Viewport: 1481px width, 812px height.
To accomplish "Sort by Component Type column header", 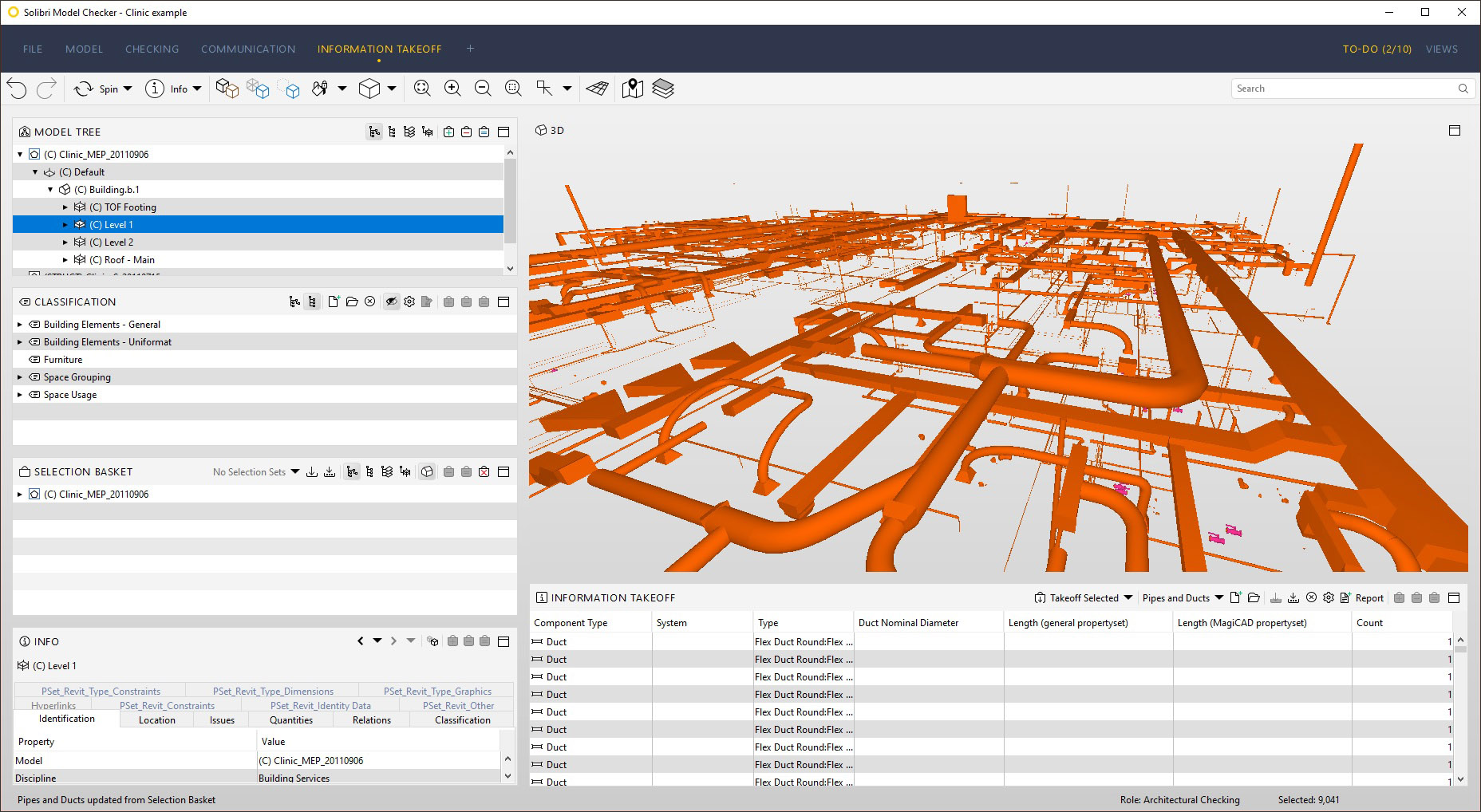I will tap(590, 622).
